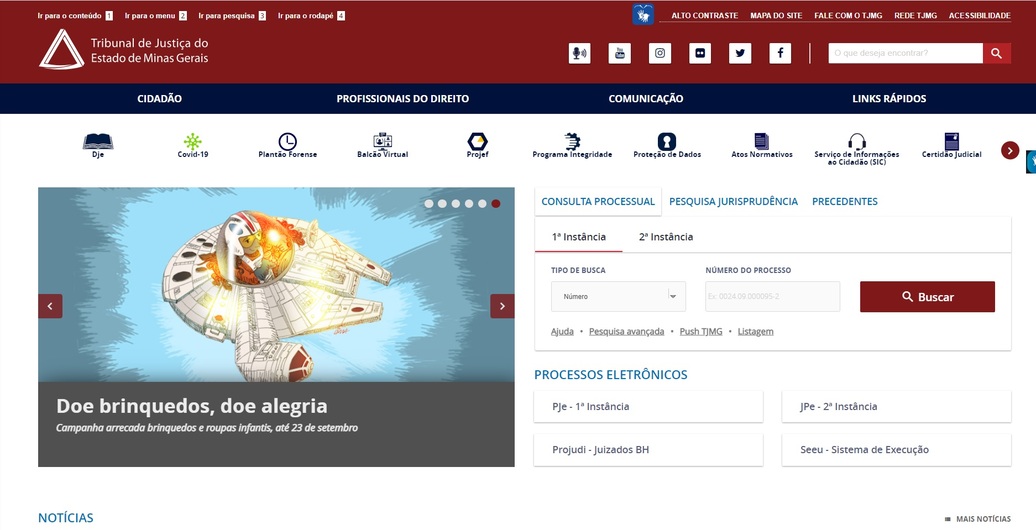Open Acessibilidade link
Viewport: 1036px width, 530px height.
pyautogui.click(x=979, y=15)
